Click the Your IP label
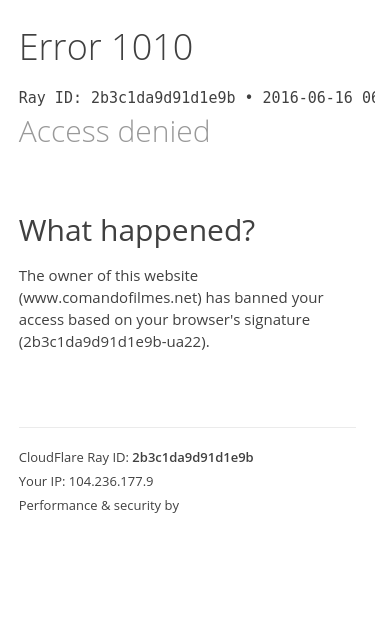375x627 pixels. (x=42, y=481)
